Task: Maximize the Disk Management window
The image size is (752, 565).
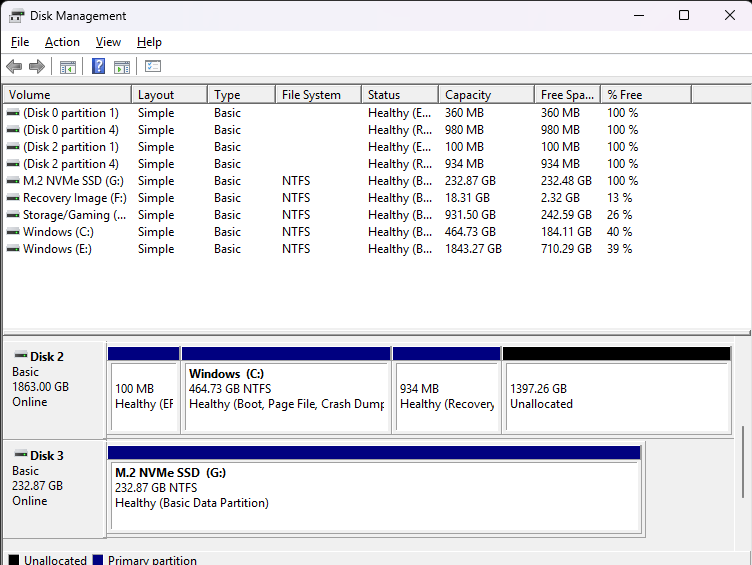Action: [684, 15]
